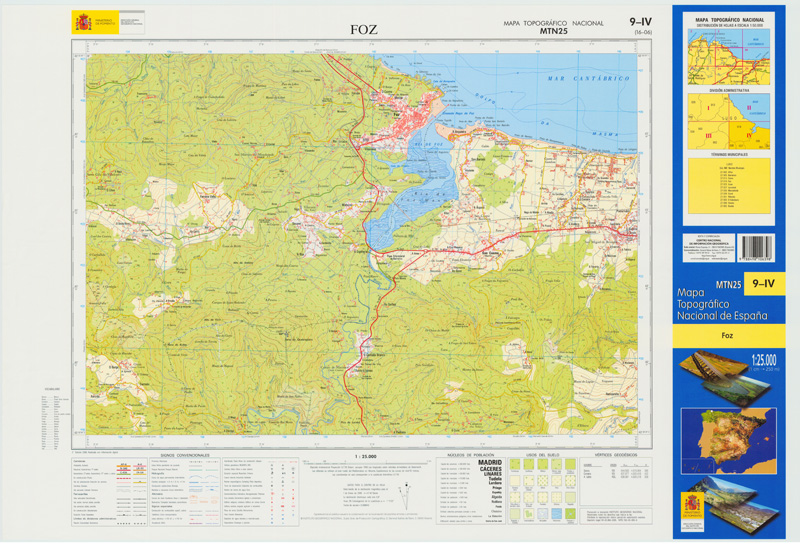
Task: Click the 'FOZ' map title
Action: point(364,30)
